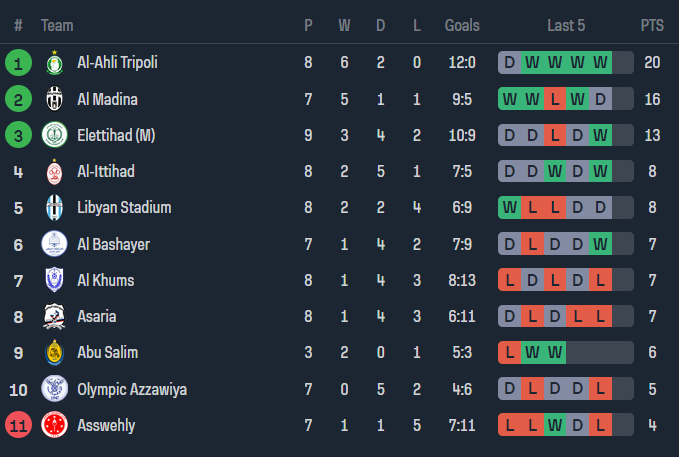This screenshot has height=457, width=679.
Task: Click the Al Bashayer club badge
Action: [54, 244]
